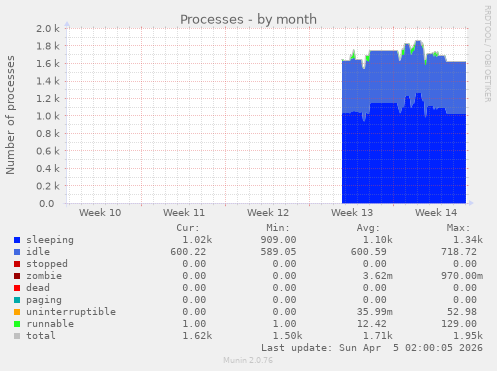Click the 'Avg:' column header
497x371 pixels.
(x=368, y=228)
